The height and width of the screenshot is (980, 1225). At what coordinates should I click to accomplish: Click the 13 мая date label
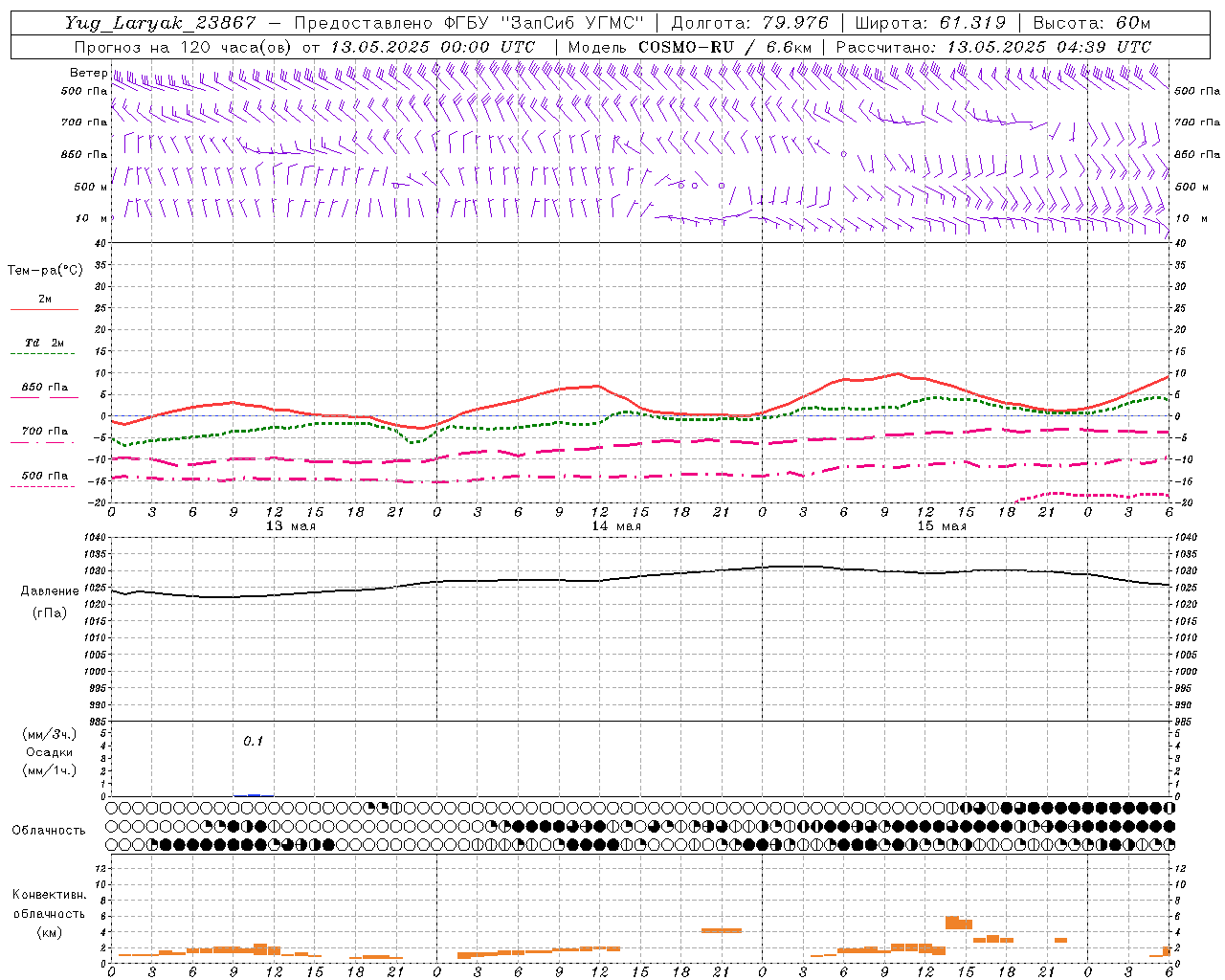point(290,526)
